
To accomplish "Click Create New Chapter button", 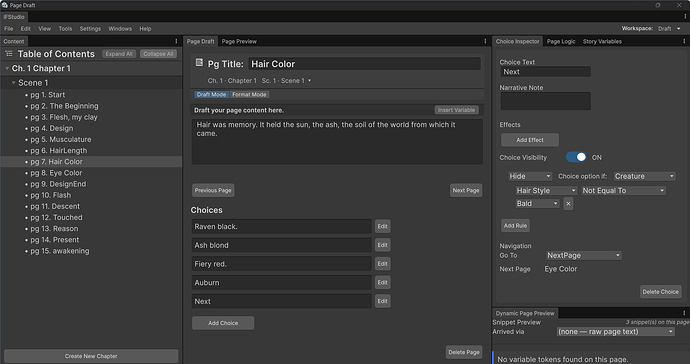I will coord(91,356).
